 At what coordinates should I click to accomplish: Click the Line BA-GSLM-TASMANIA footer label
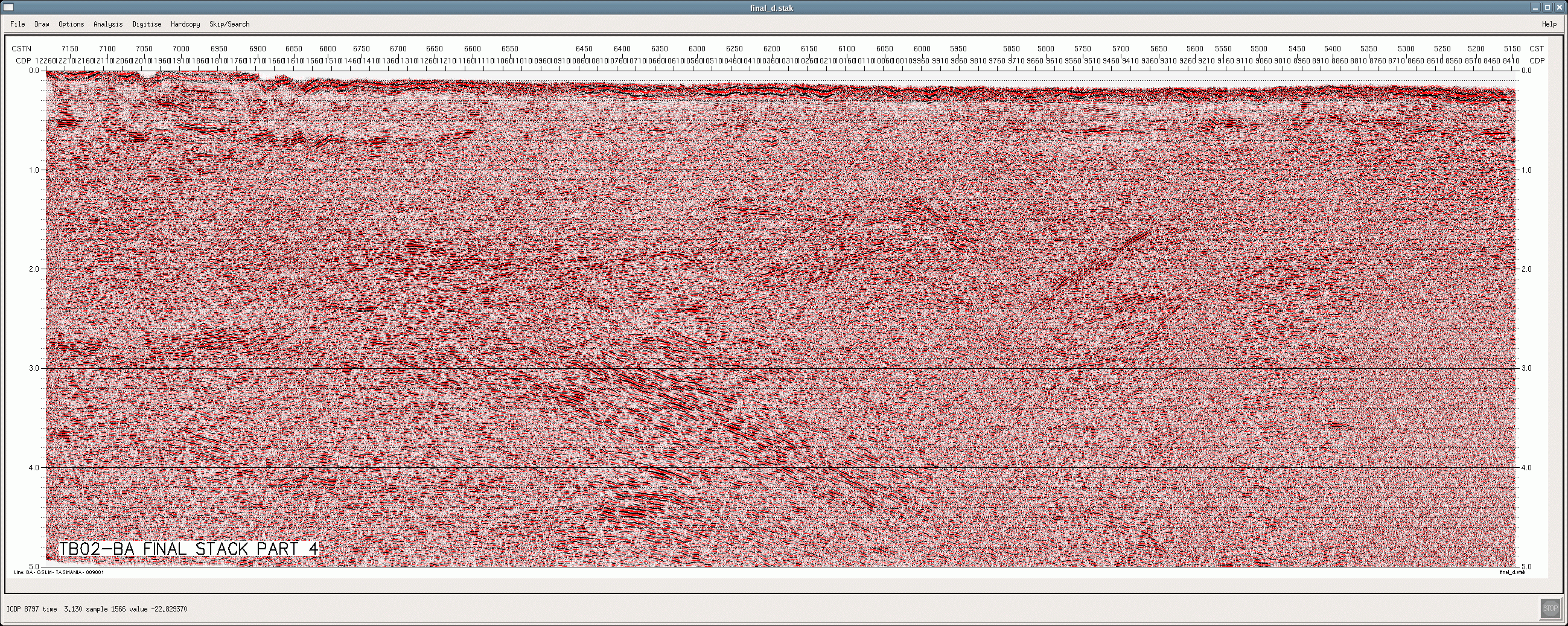click(59, 572)
